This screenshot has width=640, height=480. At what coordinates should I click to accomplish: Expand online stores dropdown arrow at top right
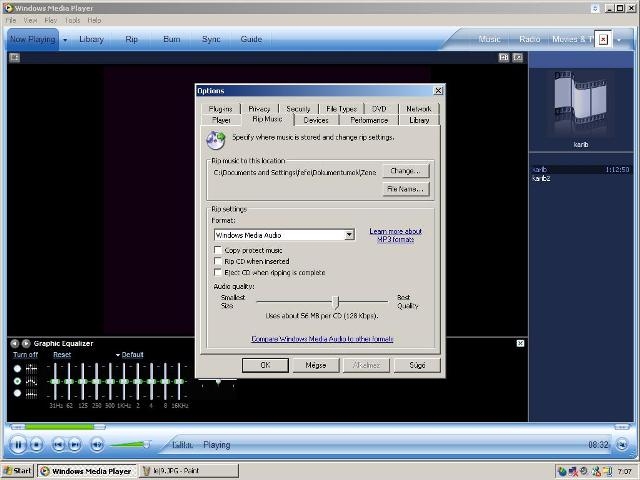[x=619, y=40]
